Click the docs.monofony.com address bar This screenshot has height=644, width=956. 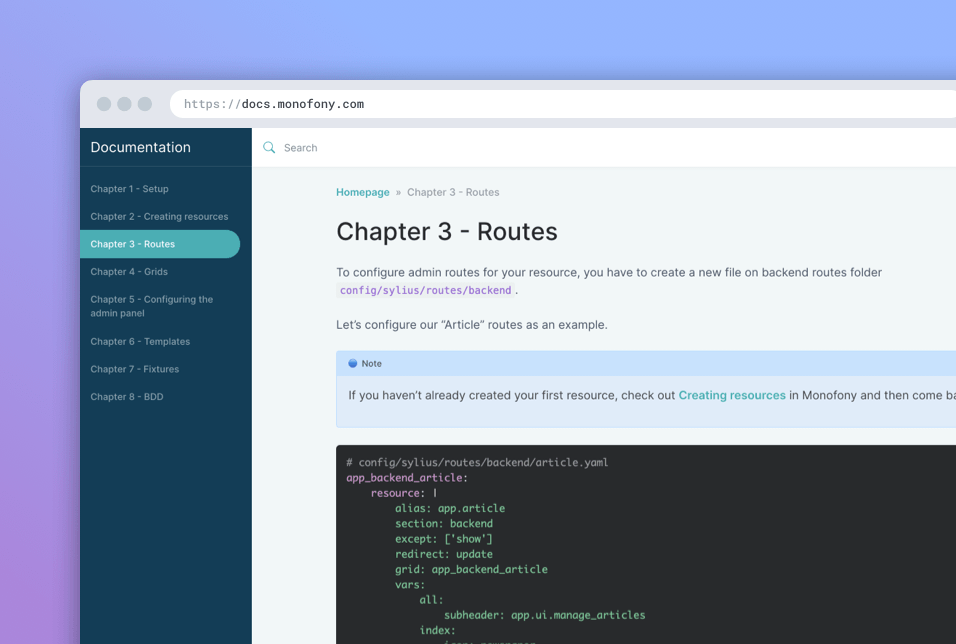(562, 104)
